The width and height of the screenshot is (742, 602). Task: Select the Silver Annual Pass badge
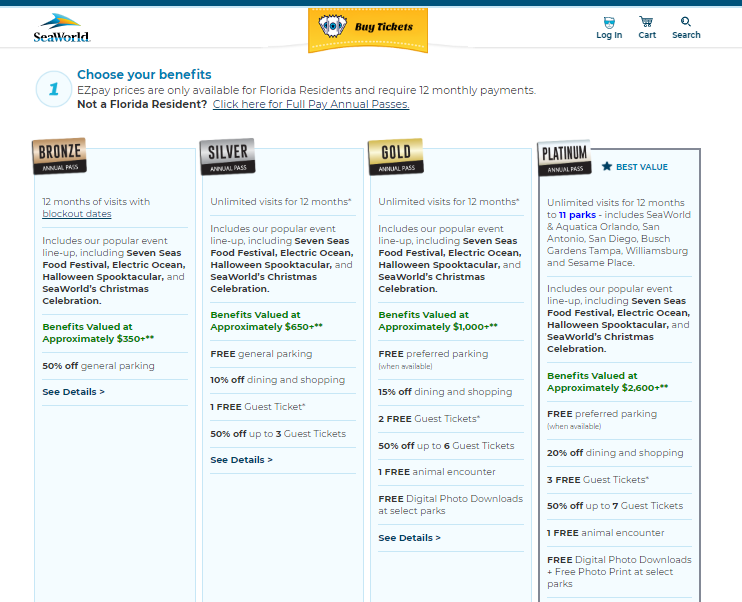click(x=228, y=157)
